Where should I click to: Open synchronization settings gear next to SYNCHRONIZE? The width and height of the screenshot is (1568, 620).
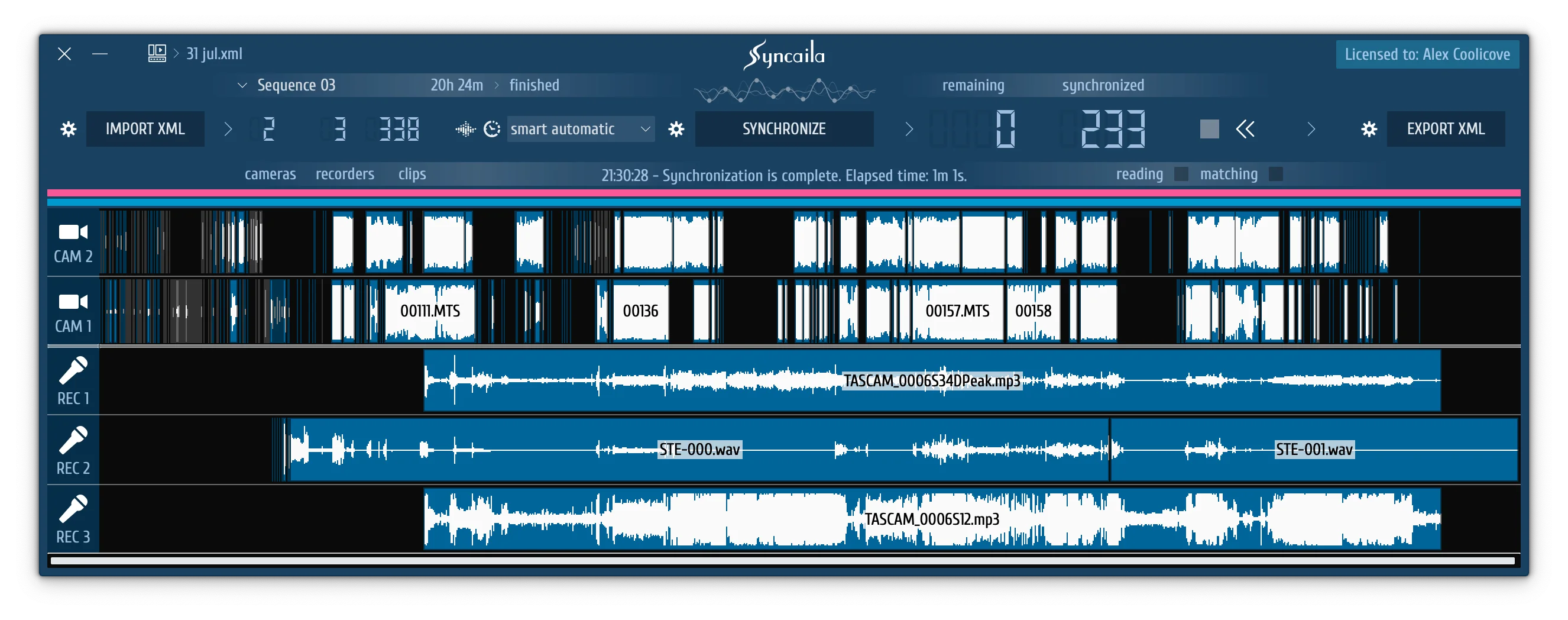[676, 129]
